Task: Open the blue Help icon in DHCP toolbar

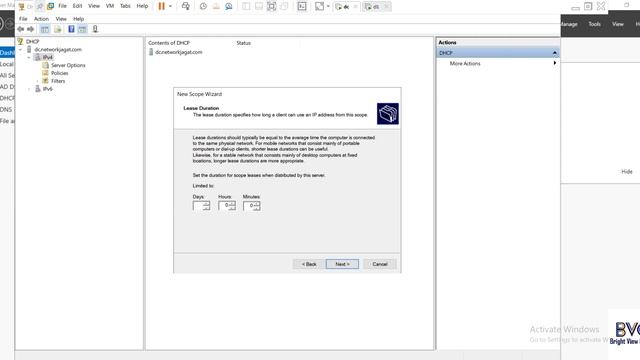Action: coord(71,29)
